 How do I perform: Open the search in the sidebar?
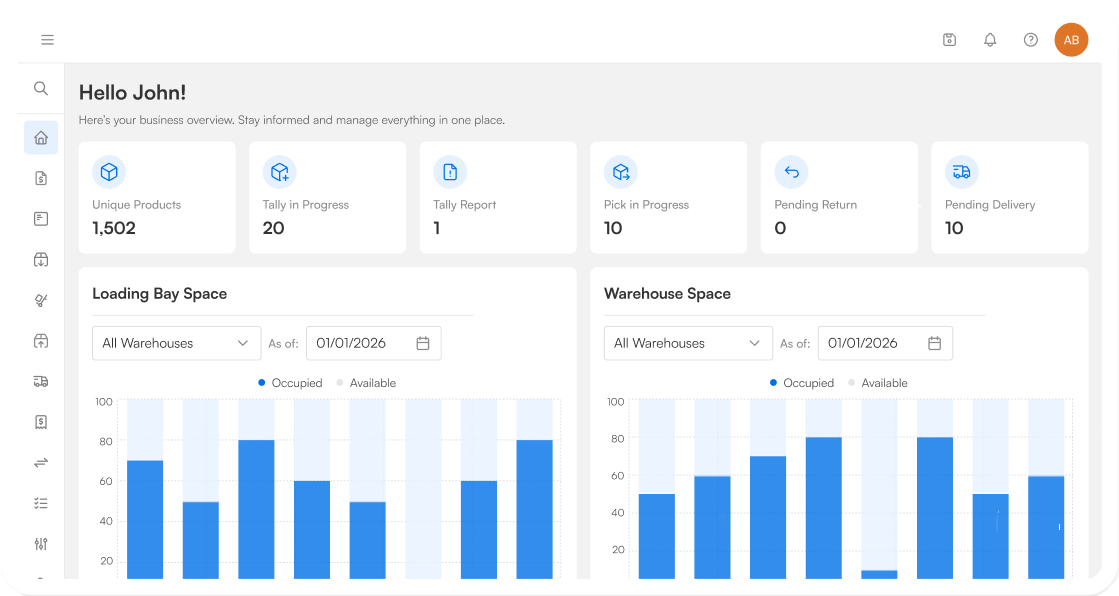point(40,88)
